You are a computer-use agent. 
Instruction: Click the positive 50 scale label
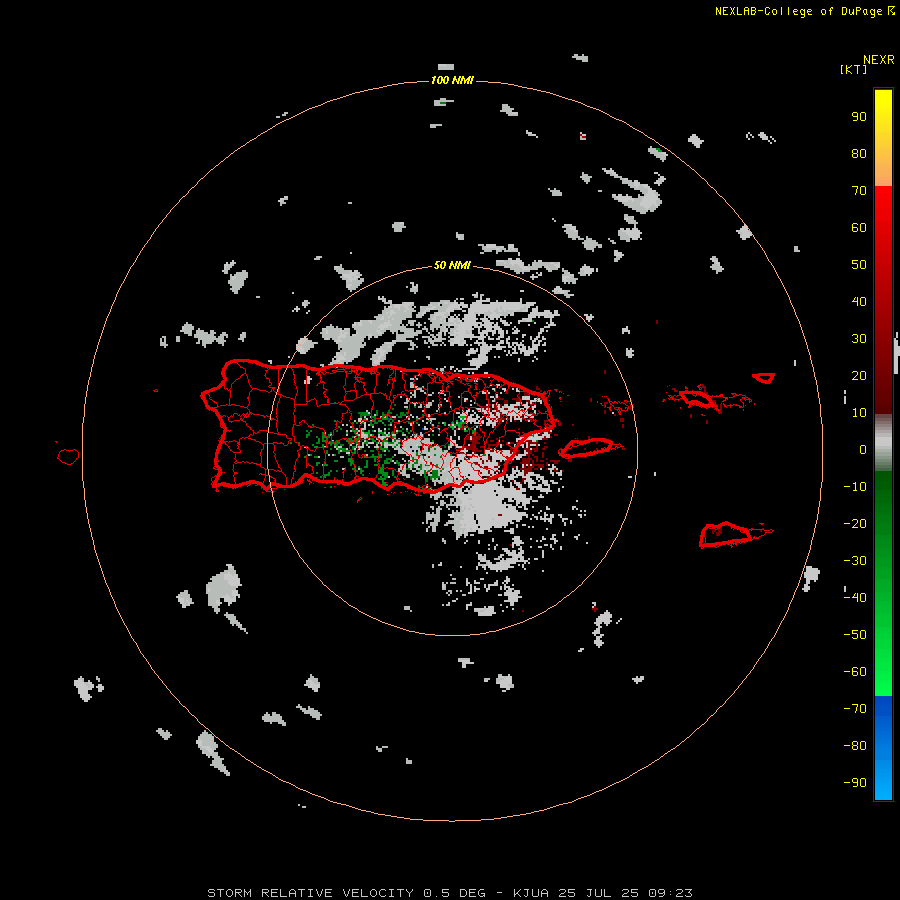[859, 265]
